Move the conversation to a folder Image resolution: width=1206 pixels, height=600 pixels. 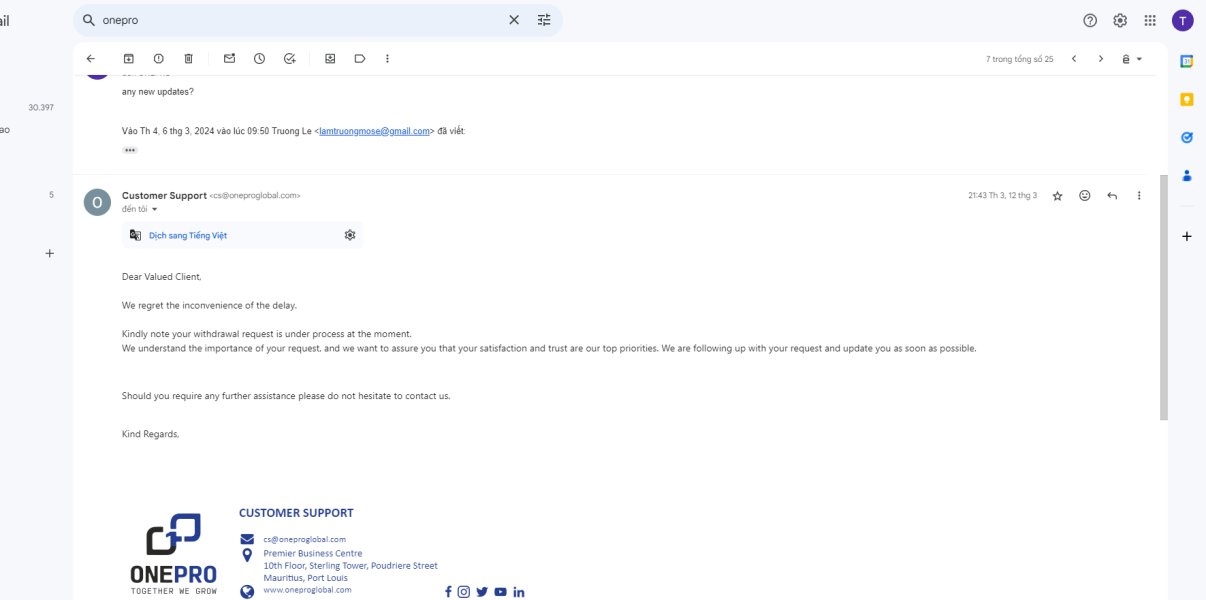330,59
